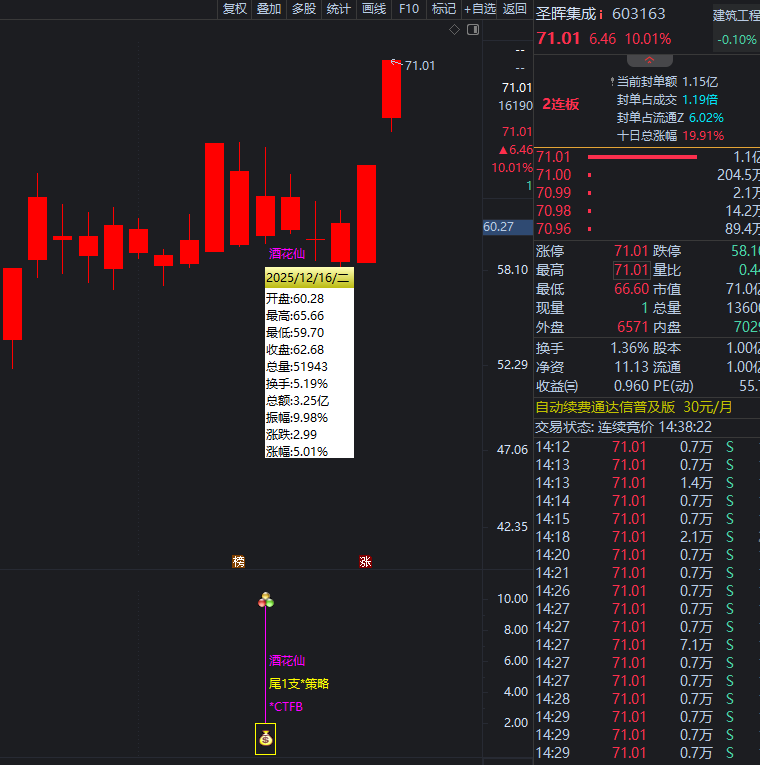This screenshot has width=760, height=765.
Task: Click the 返回 back button
Action: (x=515, y=9)
